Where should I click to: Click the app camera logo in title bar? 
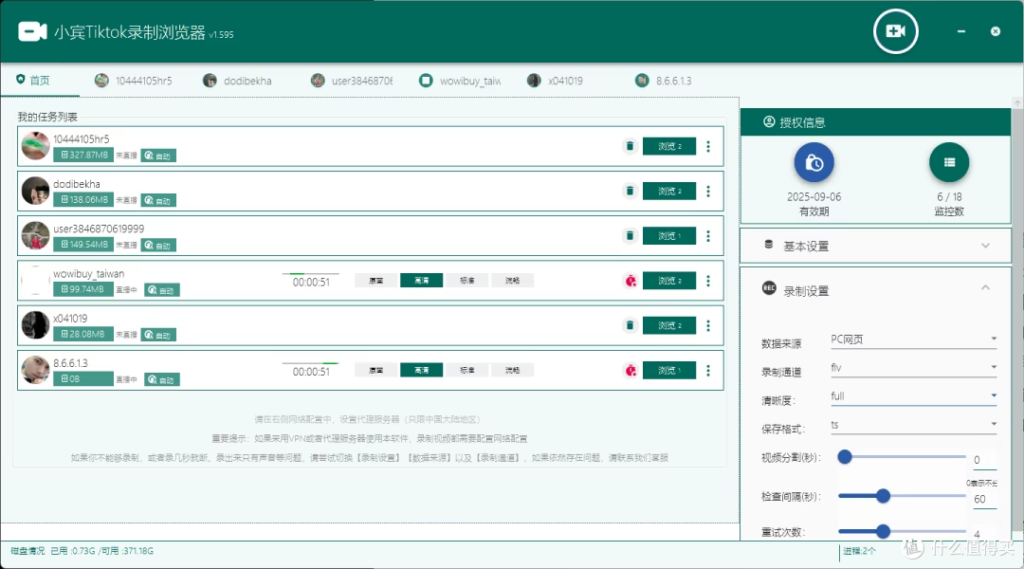coord(32,31)
